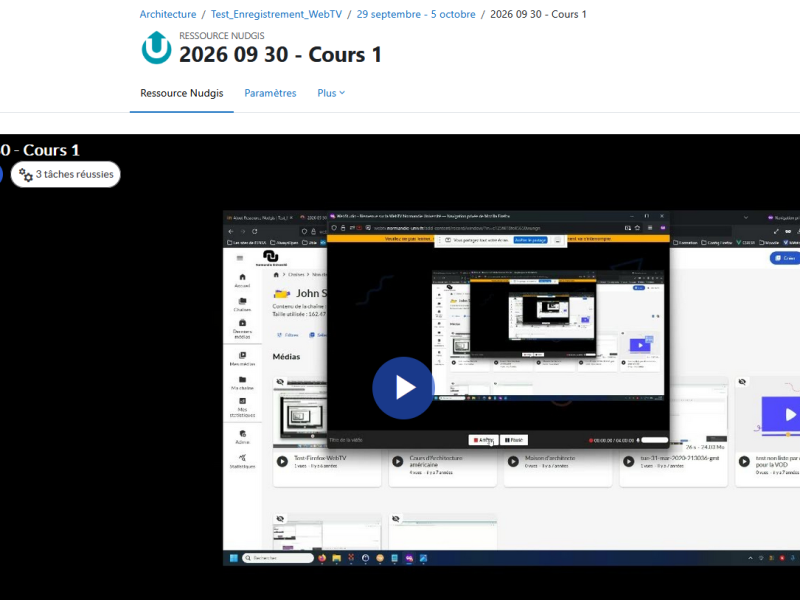Expand the Plus dropdown menu

(331, 93)
